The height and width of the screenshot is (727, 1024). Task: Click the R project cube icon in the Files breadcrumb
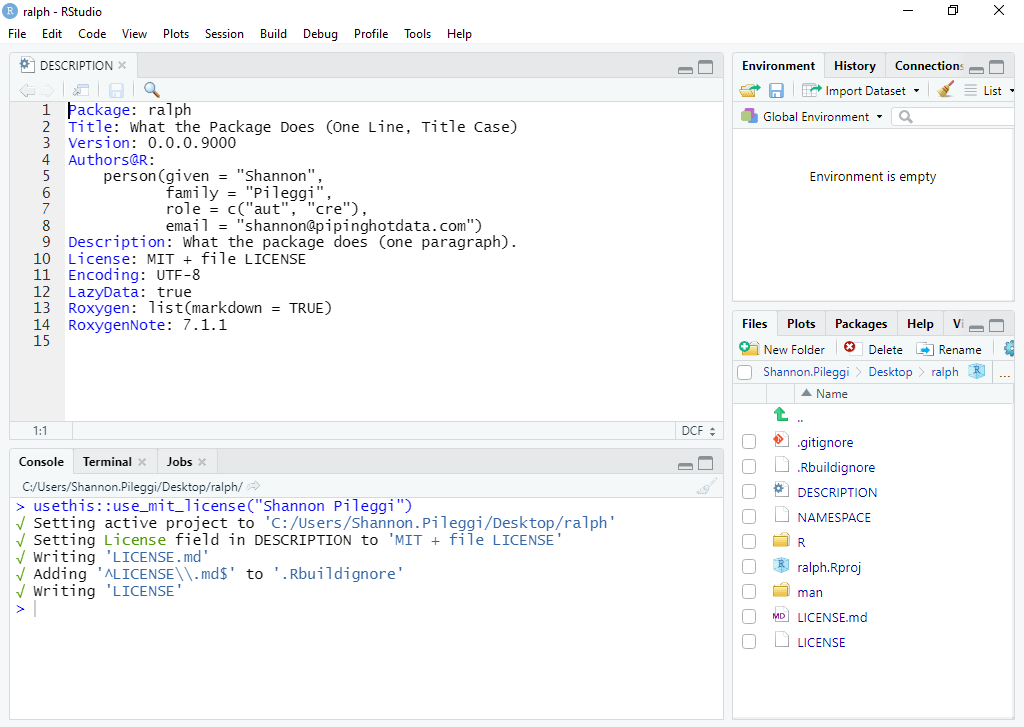(x=976, y=371)
